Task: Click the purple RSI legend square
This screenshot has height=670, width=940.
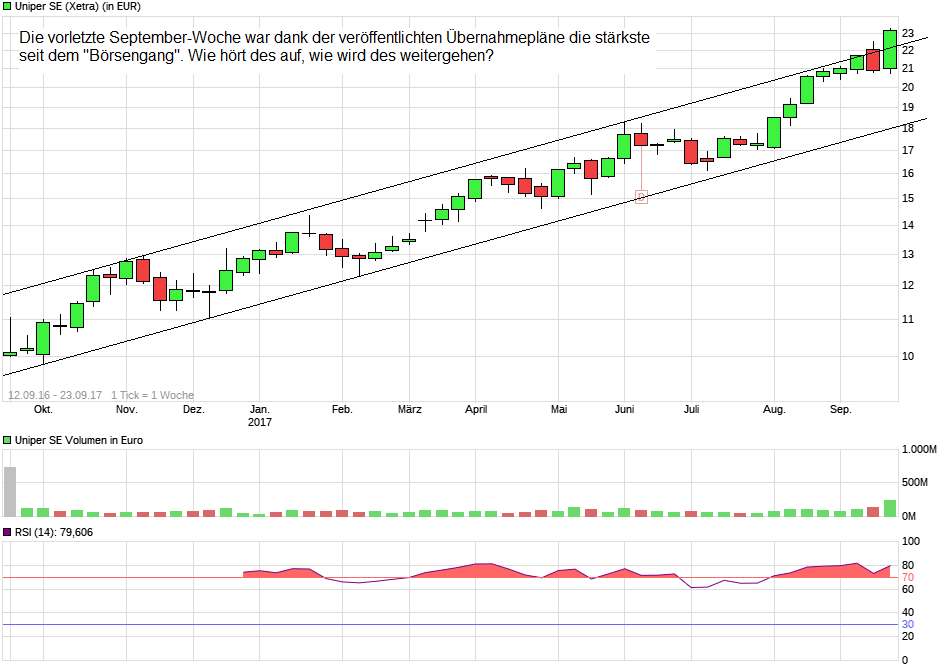Action: point(7,532)
